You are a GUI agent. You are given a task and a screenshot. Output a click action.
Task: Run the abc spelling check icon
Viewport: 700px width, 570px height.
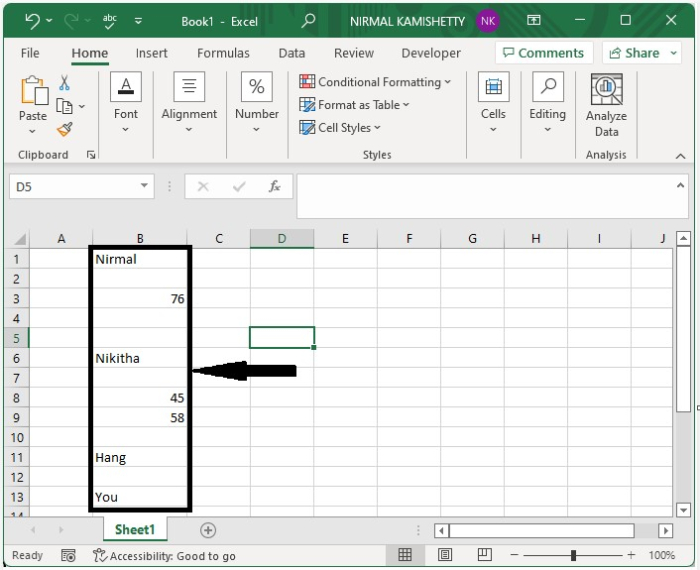tap(109, 21)
